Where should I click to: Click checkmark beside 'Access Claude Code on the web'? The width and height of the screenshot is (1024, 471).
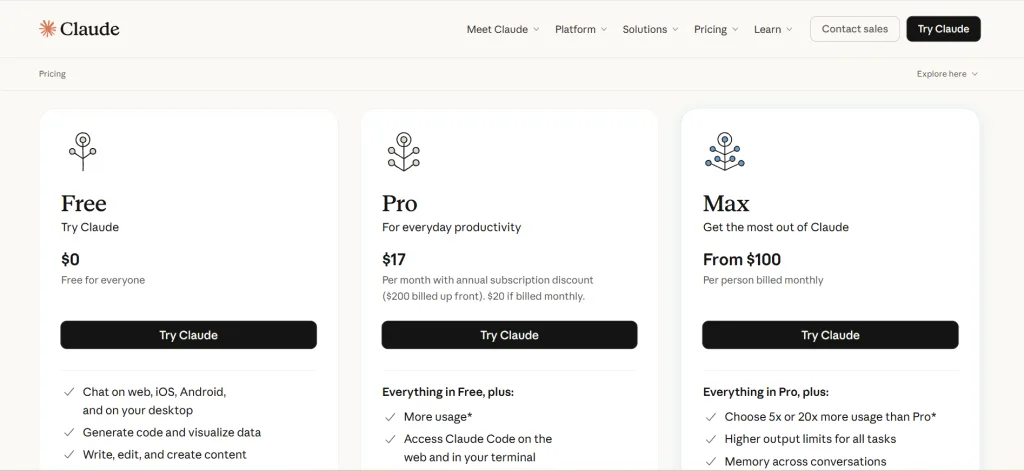click(390, 439)
